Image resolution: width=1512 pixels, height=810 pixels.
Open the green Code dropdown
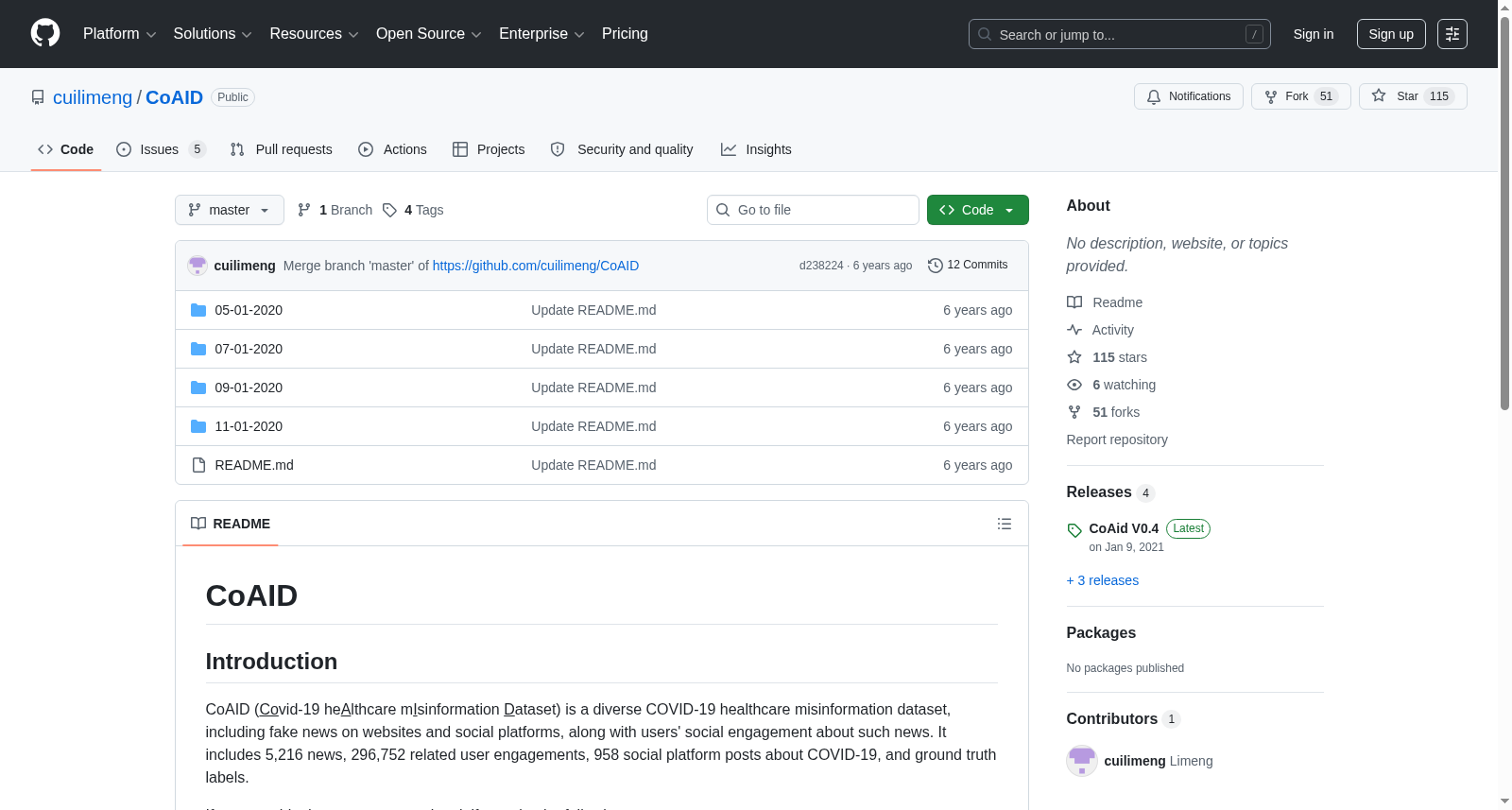pyautogui.click(x=978, y=210)
